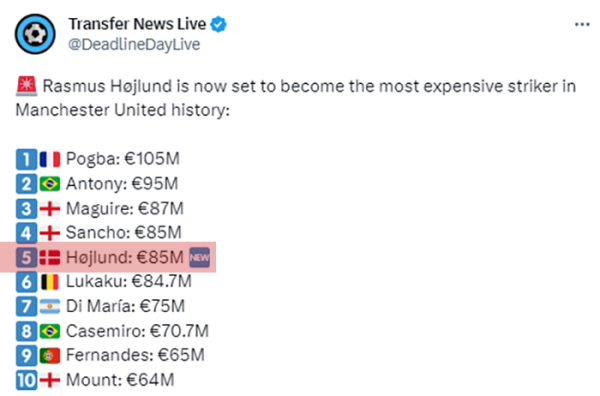Image resolution: width=600 pixels, height=396 pixels.
Task: Click the Portugal flag beside Fernandes
Action: pos(50,356)
